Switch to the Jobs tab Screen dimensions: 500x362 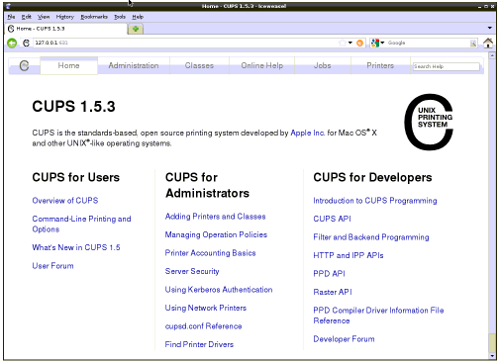(x=322, y=65)
